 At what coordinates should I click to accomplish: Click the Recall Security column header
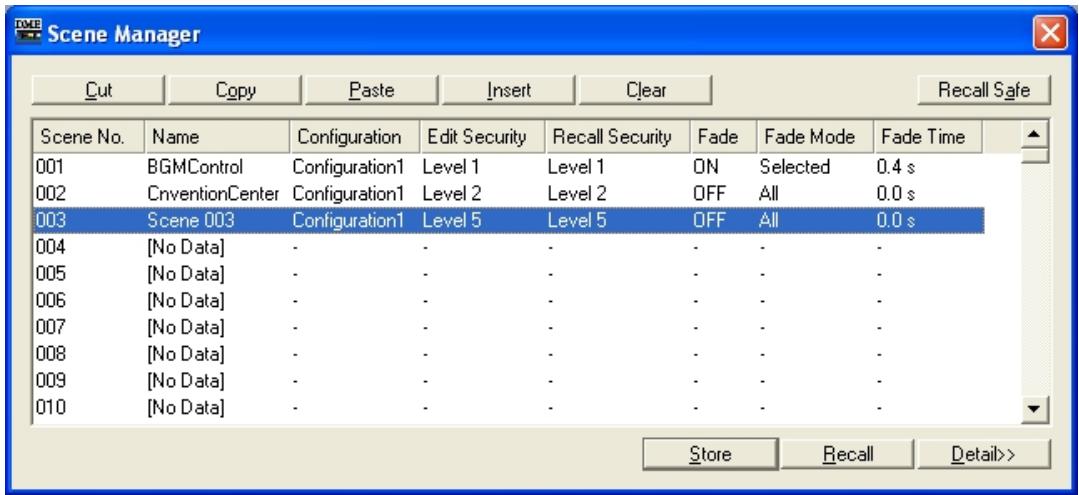pyautogui.click(x=617, y=137)
